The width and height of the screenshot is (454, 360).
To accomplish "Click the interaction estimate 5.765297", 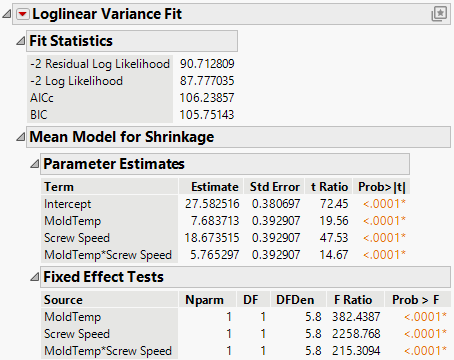I will [x=215, y=255].
